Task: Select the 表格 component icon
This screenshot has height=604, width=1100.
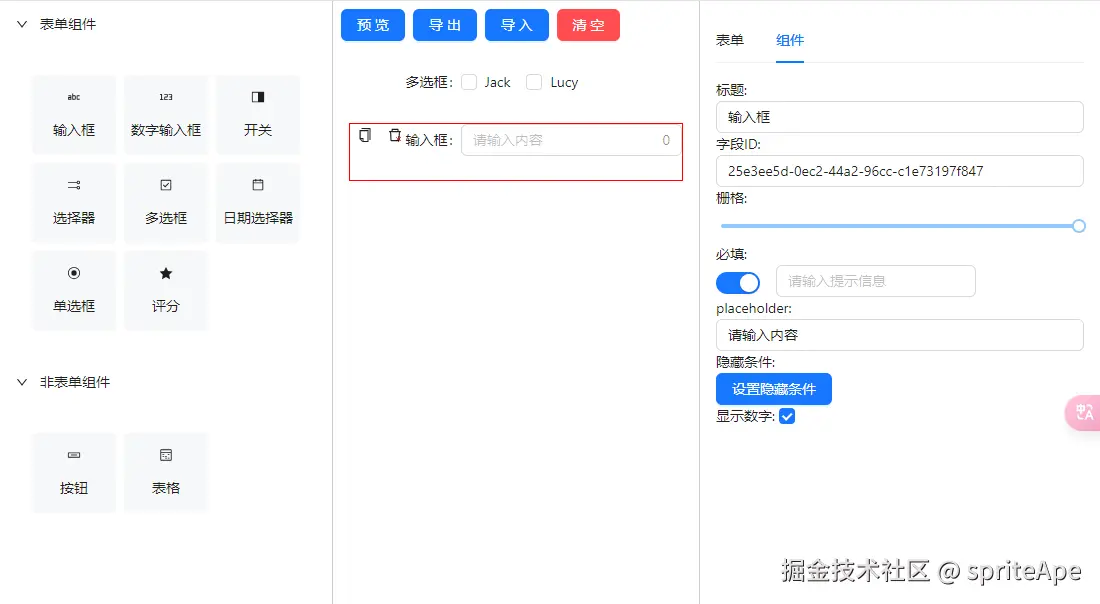Action: coord(166,455)
